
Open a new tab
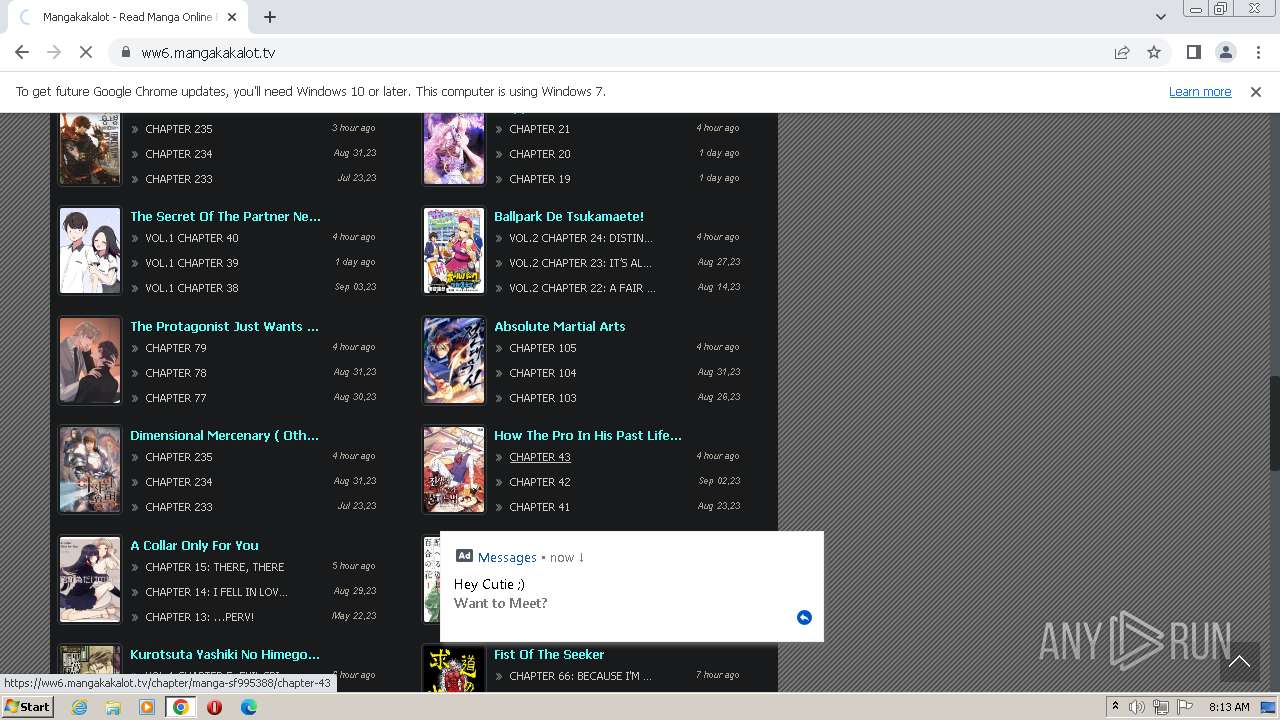point(270,17)
